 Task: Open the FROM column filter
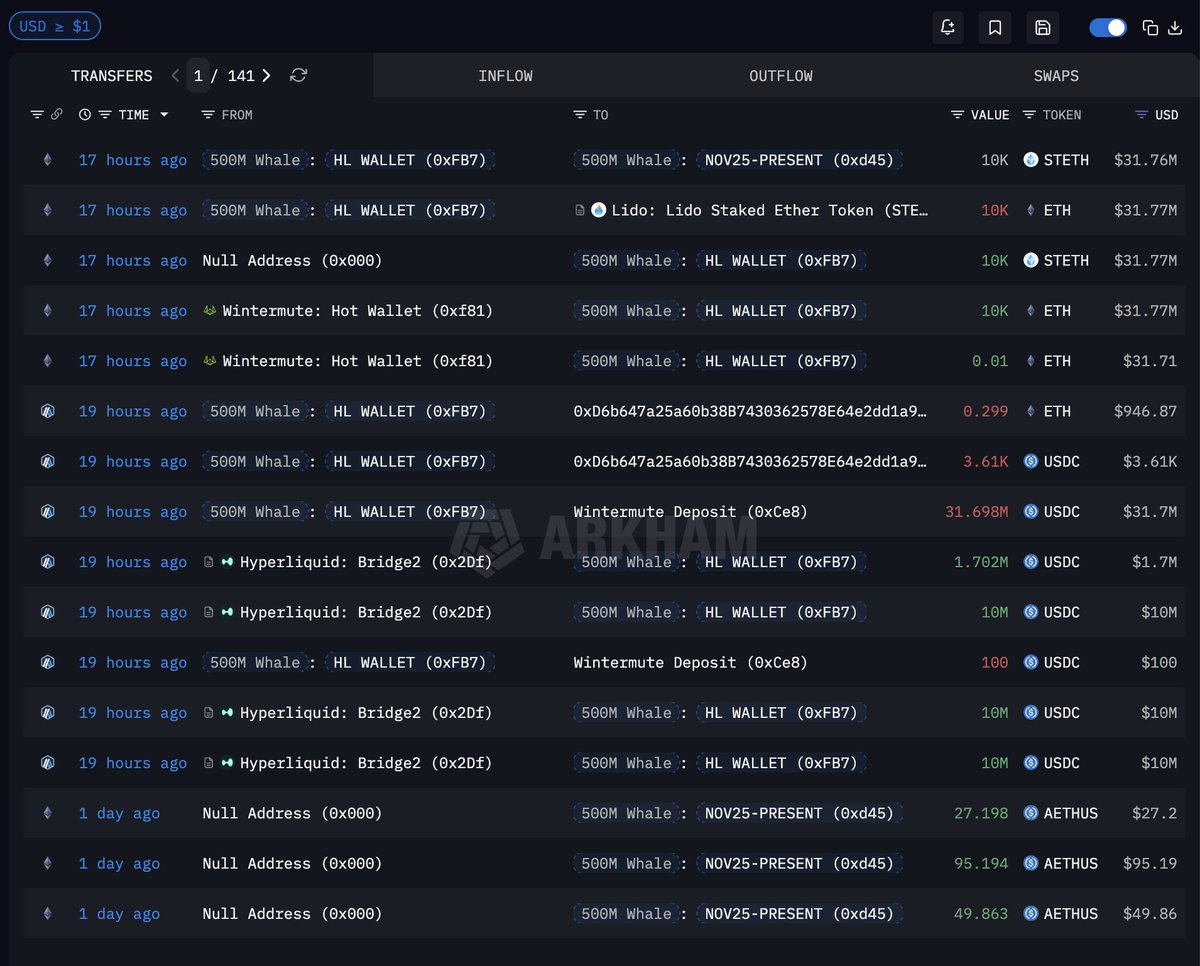[x=208, y=115]
